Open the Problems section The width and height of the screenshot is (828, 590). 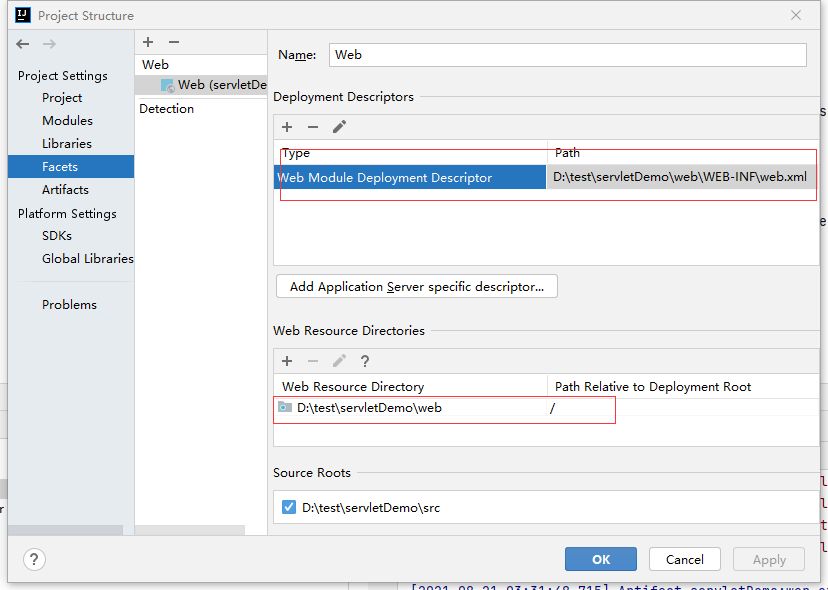[x=69, y=305]
